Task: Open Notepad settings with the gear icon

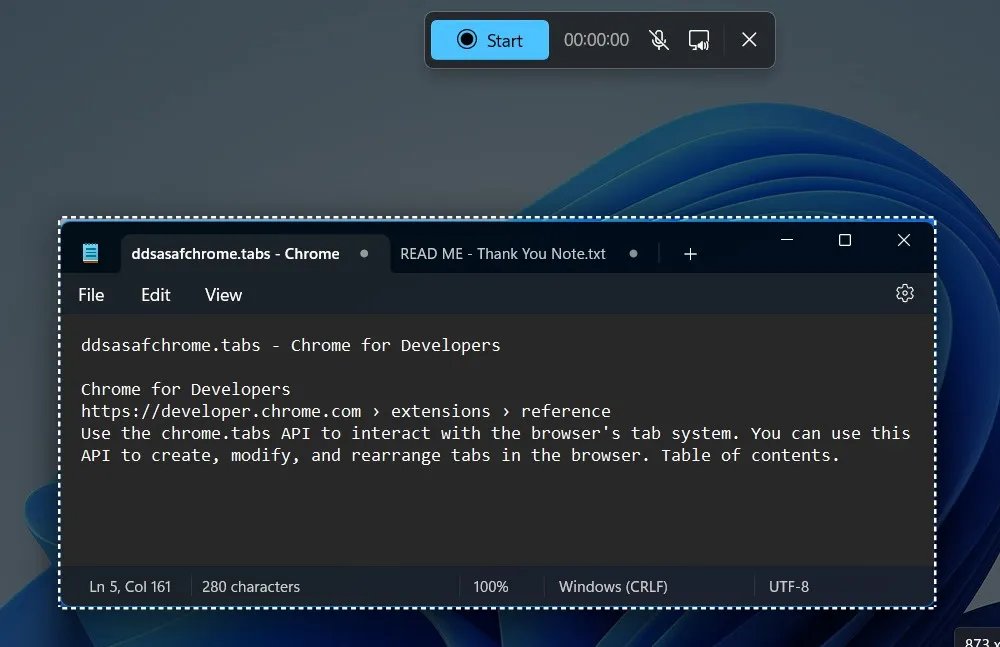Action: coord(905,293)
